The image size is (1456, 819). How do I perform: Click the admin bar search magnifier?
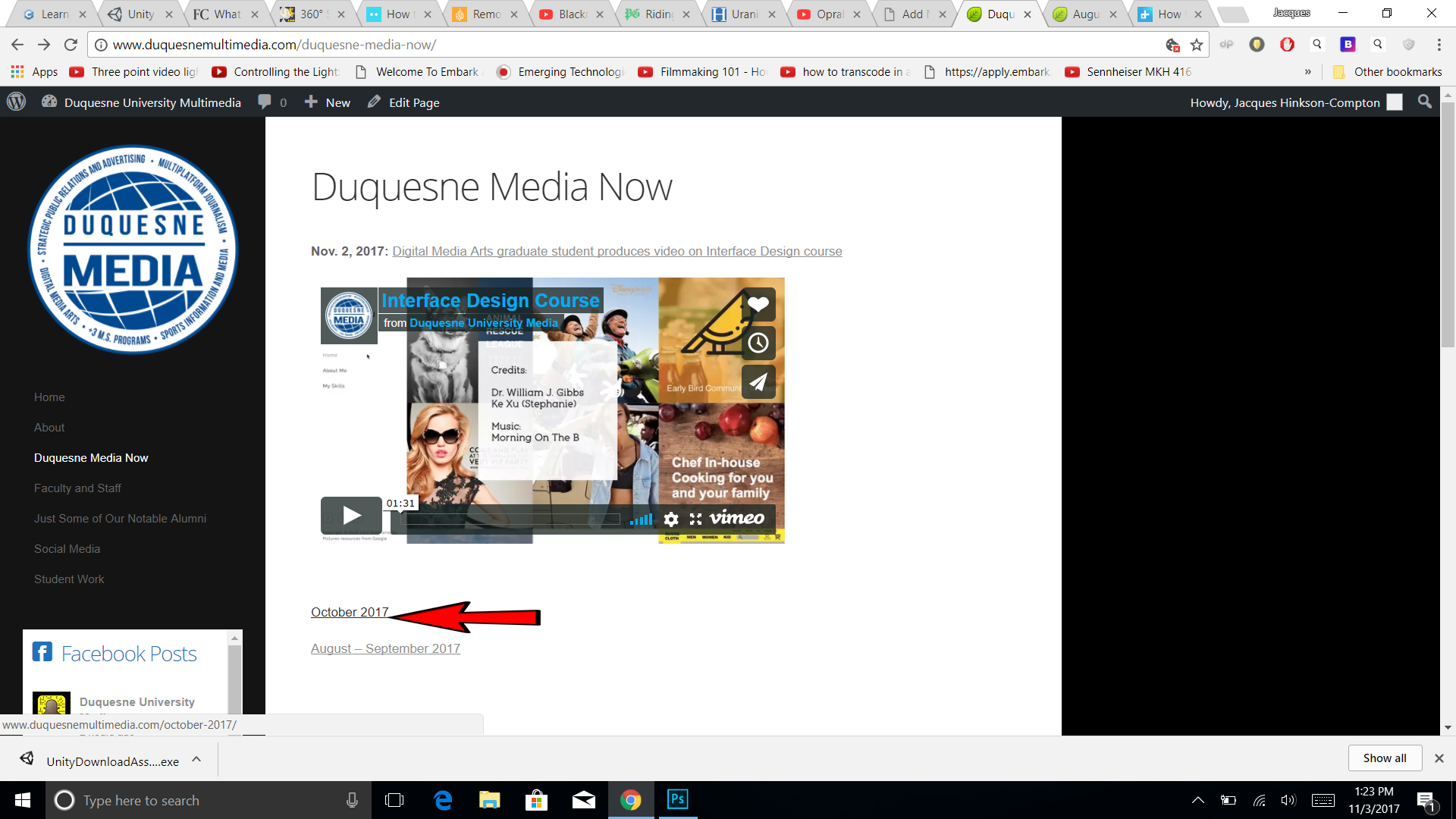1425,102
